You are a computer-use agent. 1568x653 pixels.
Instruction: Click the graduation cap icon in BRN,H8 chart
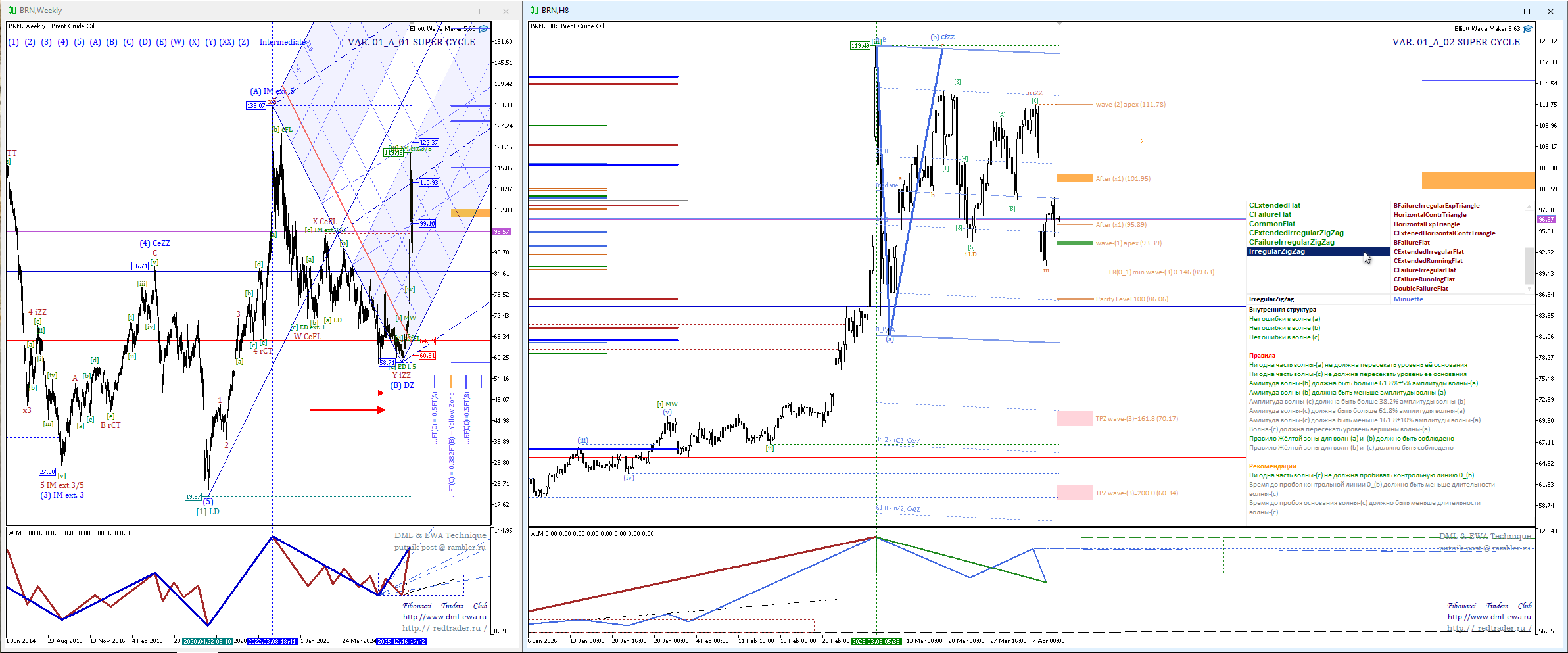(1528, 29)
